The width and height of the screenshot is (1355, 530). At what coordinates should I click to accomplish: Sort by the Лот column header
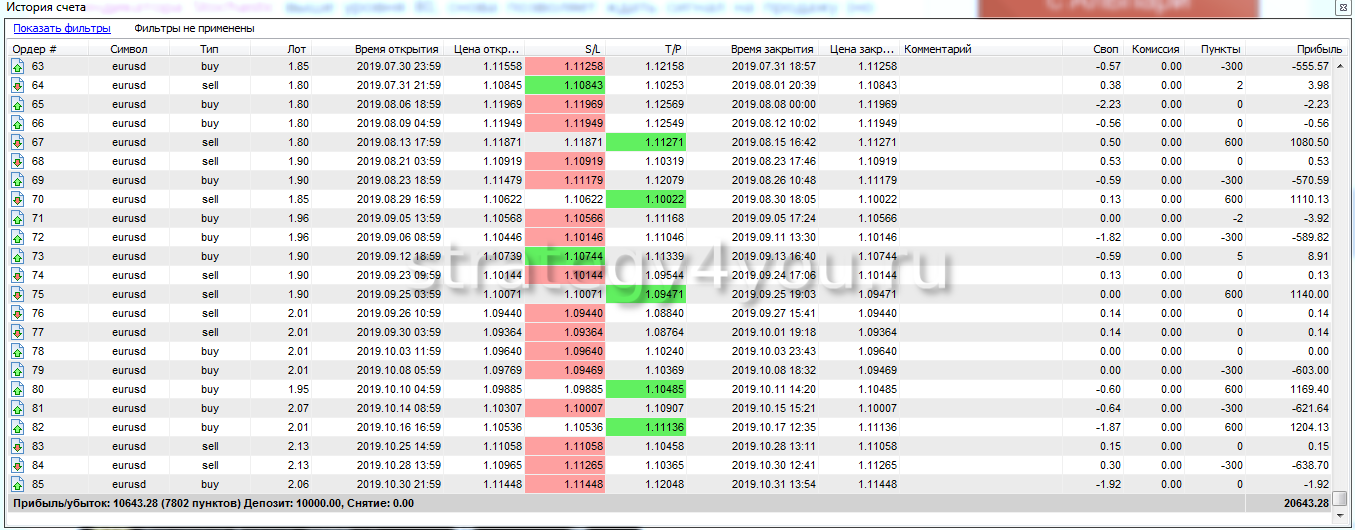coord(296,49)
